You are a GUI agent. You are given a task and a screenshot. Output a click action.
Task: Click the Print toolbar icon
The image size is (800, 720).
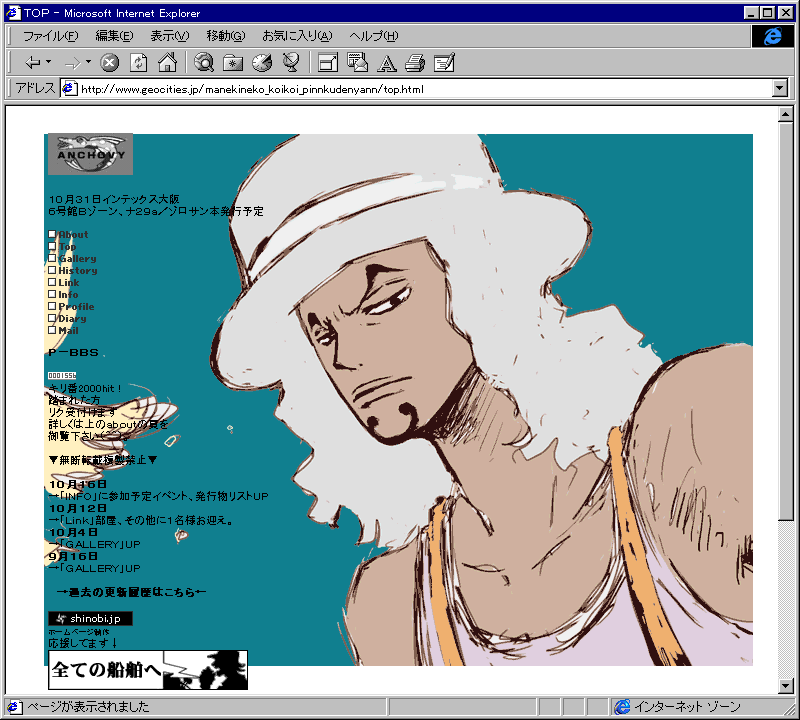coord(415,63)
